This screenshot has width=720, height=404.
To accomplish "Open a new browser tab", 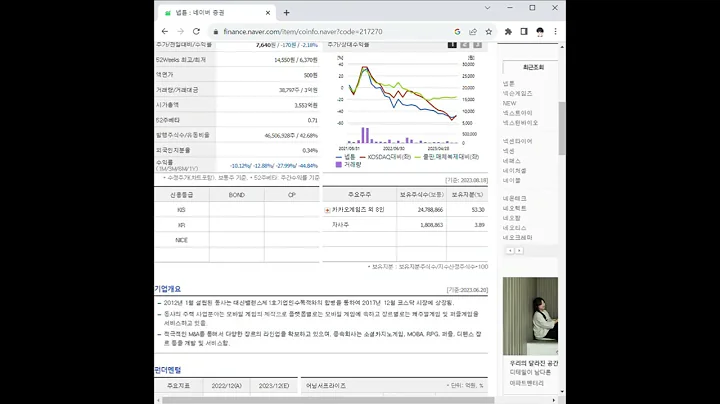I will 287,13.
